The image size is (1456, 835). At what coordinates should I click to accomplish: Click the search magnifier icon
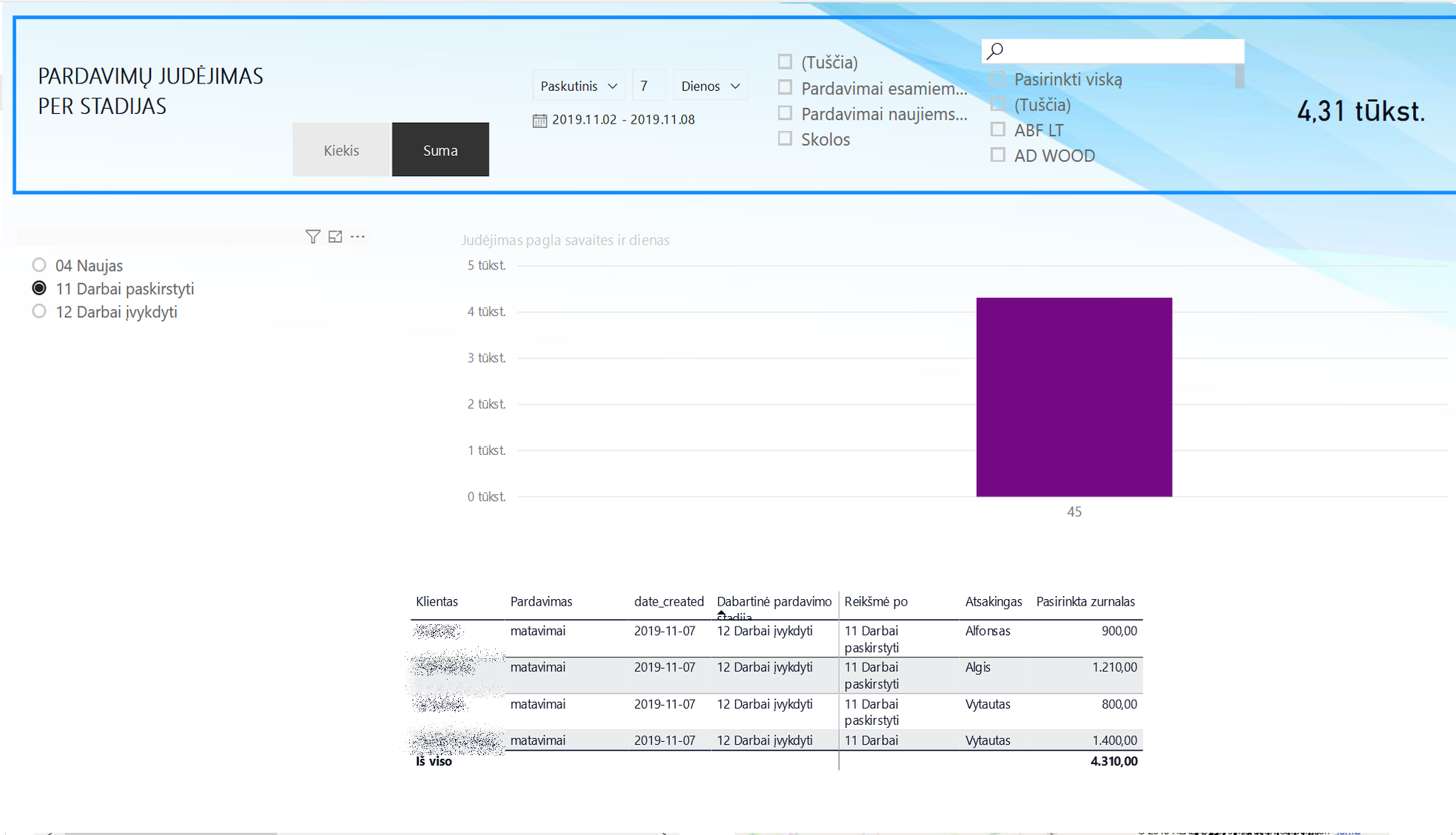coord(995,50)
